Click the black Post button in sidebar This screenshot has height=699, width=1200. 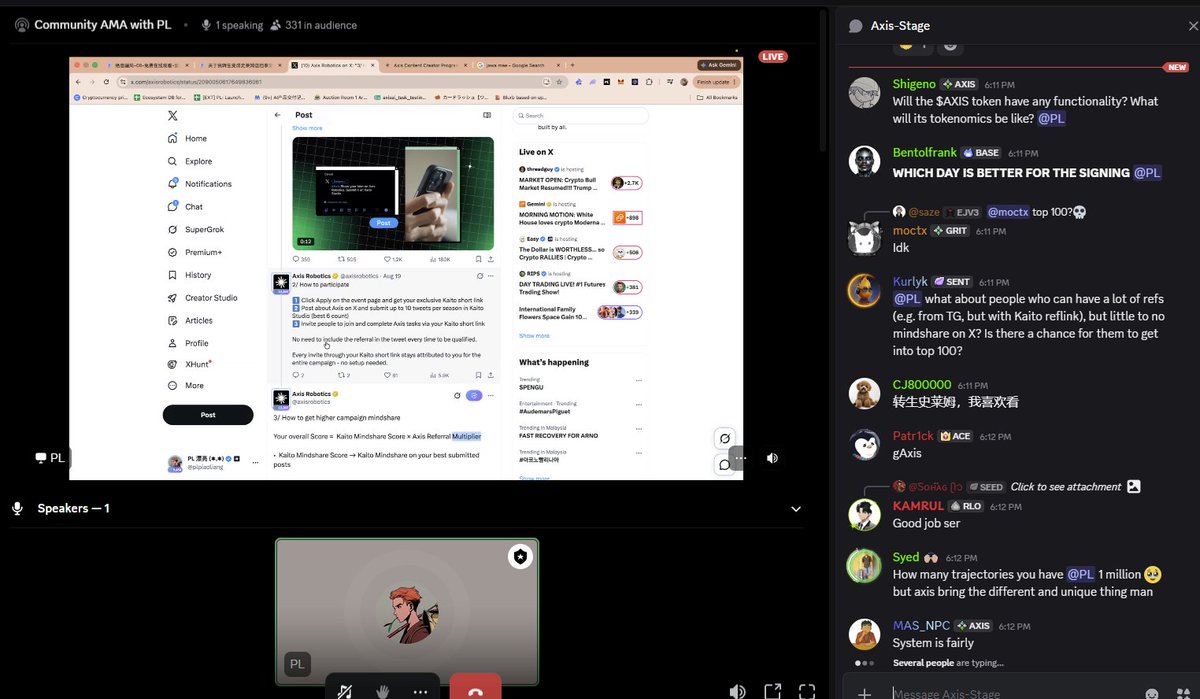coord(208,414)
